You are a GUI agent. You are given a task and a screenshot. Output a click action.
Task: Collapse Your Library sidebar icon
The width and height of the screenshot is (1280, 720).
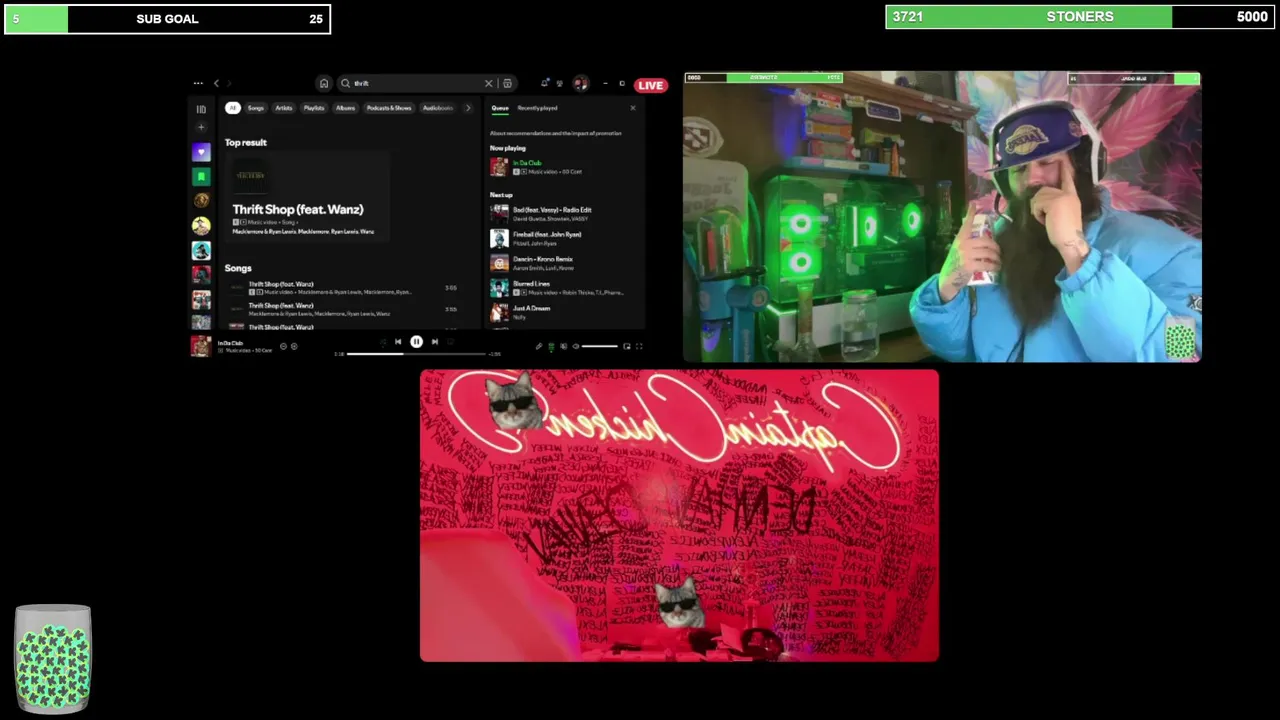[x=201, y=109]
